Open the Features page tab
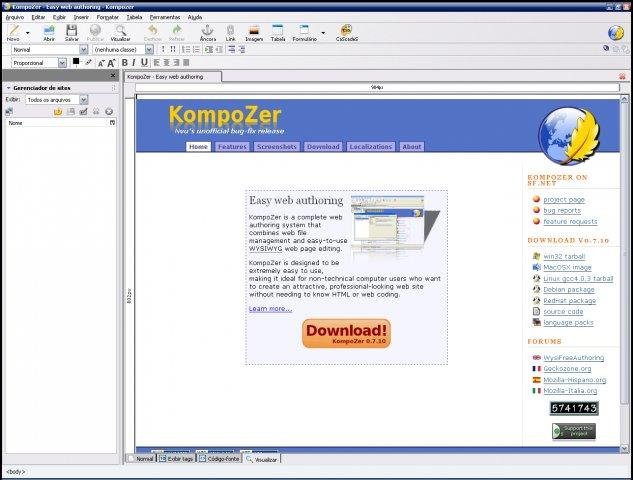The width and height of the screenshot is (633, 480). pos(232,147)
